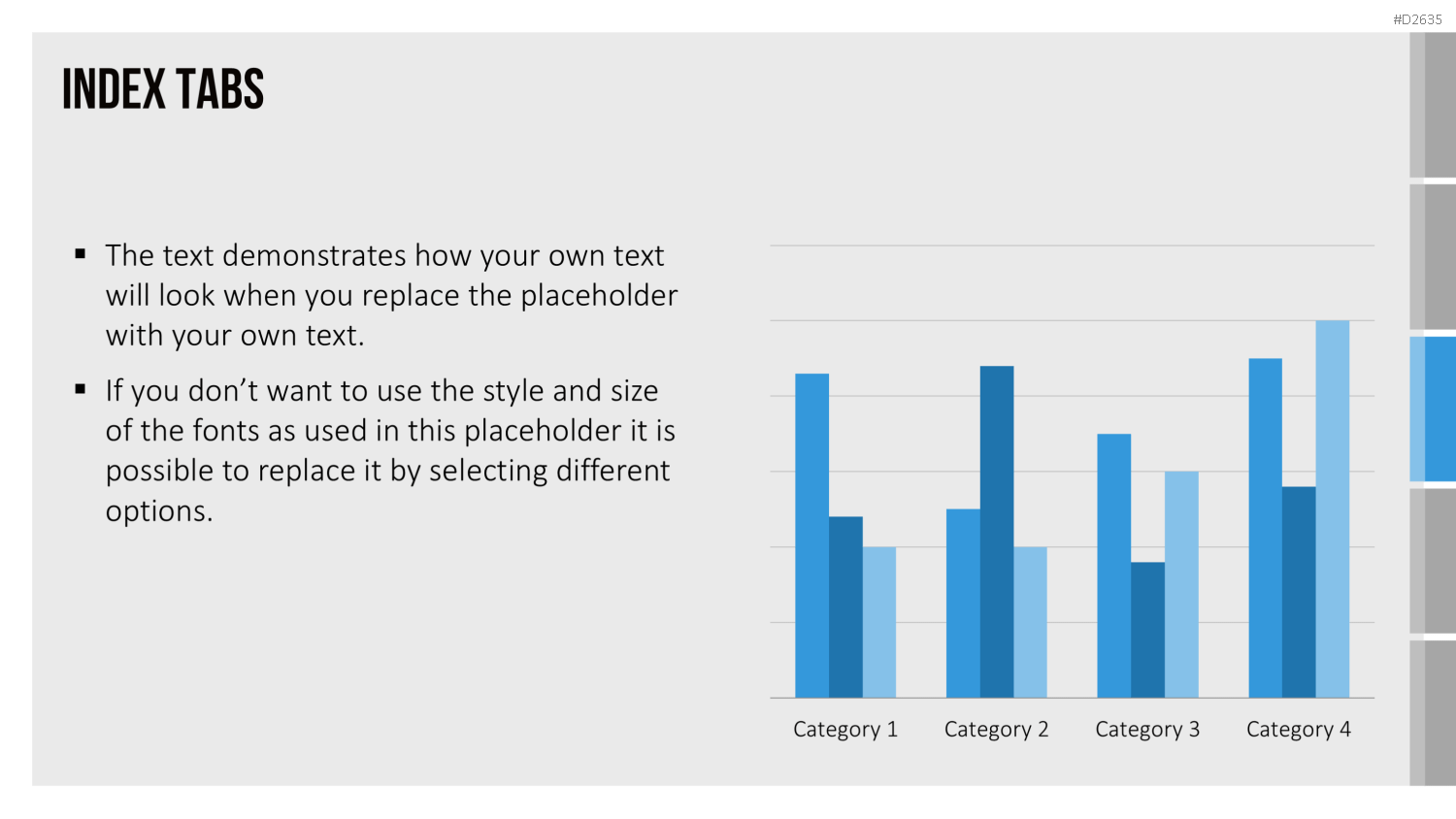Select the first medium blue bar in Category 1
Viewport: 1456px width, 819px height.
pos(812,536)
